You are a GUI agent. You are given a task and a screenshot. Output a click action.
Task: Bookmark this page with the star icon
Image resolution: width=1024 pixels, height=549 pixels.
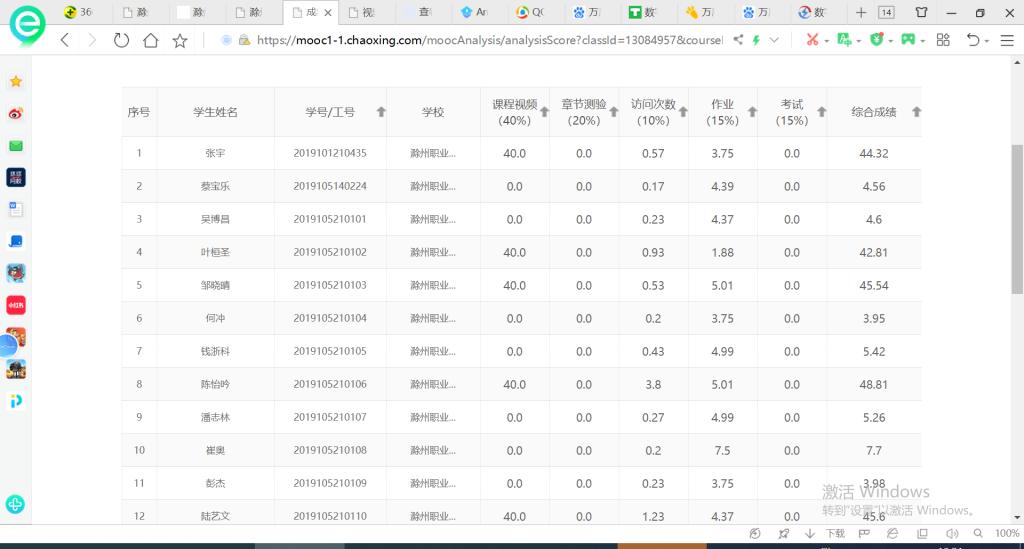180,41
